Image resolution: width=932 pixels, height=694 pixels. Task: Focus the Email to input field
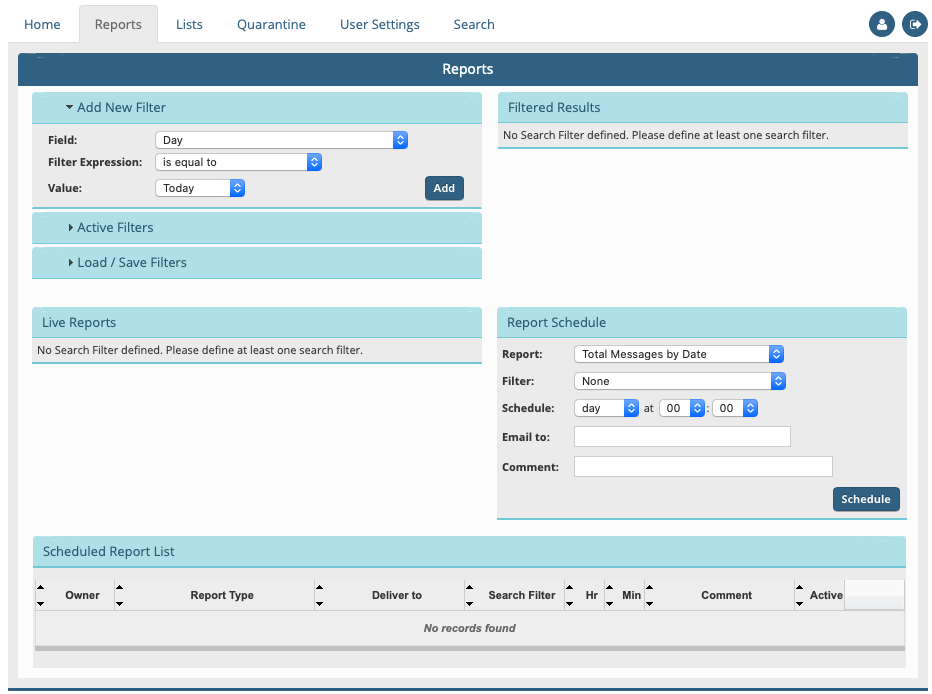pos(682,437)
